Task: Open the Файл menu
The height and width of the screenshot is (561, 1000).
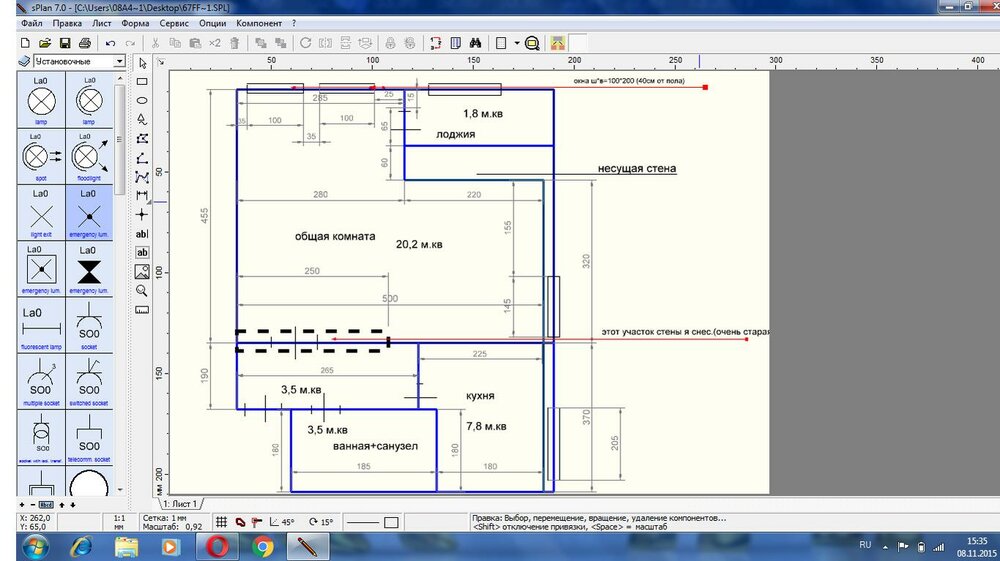Action: click(31, 22)
